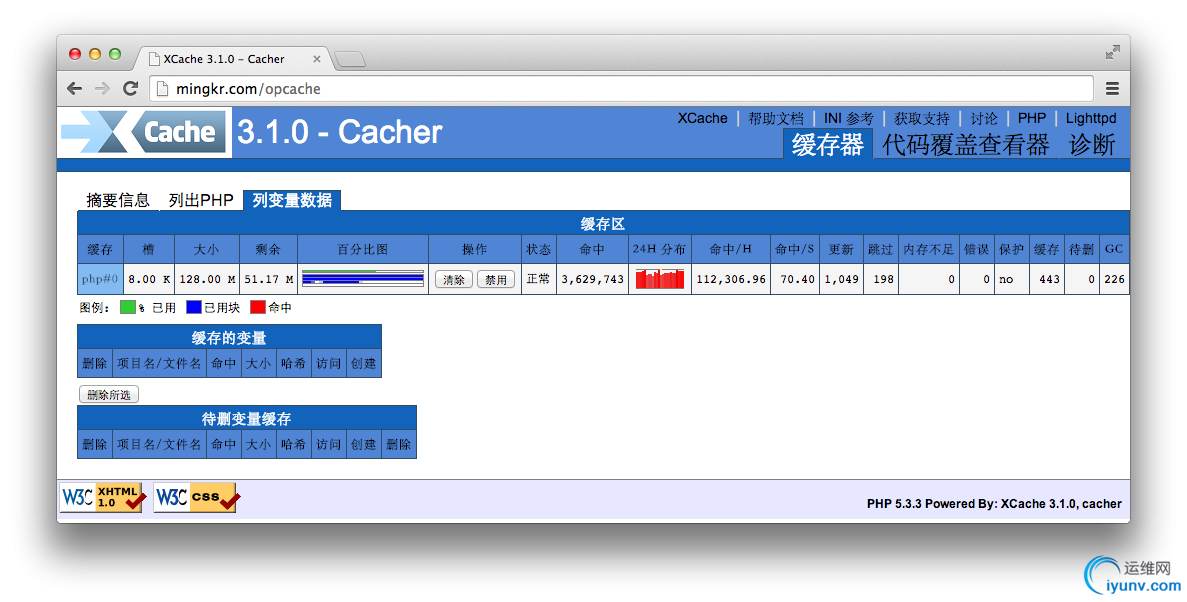Click the GC column header

tap(1114, 249)
